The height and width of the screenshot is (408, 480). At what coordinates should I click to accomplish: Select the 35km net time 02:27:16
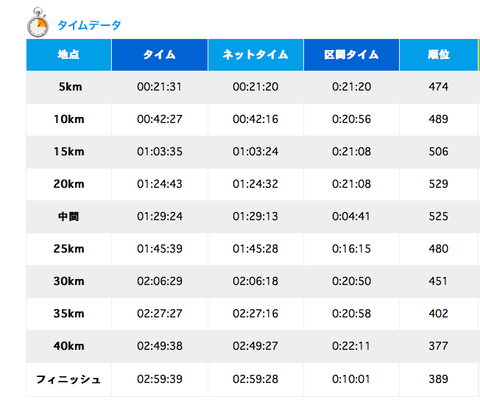(x=255, y=313)
